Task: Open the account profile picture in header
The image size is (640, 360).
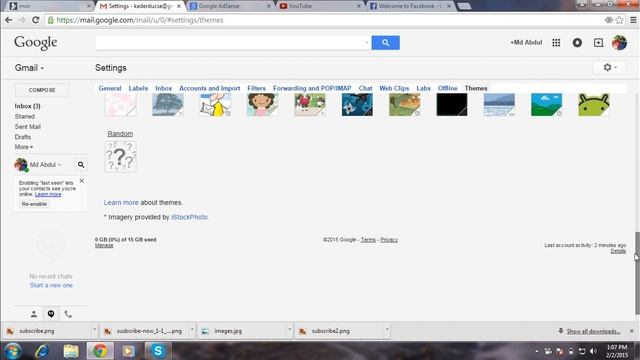Action: [x=619, y=42]
